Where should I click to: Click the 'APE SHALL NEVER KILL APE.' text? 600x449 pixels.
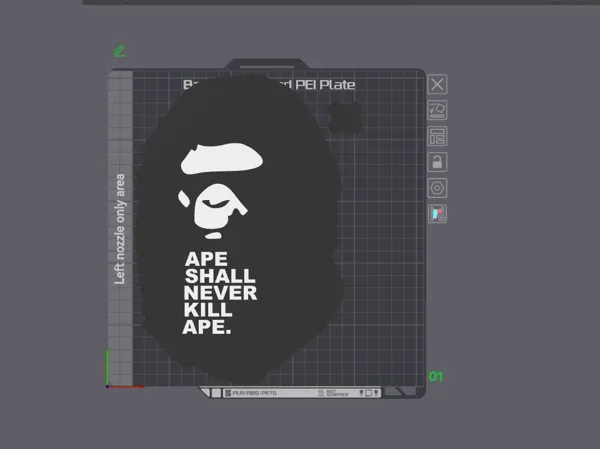(x=220, y=293)
